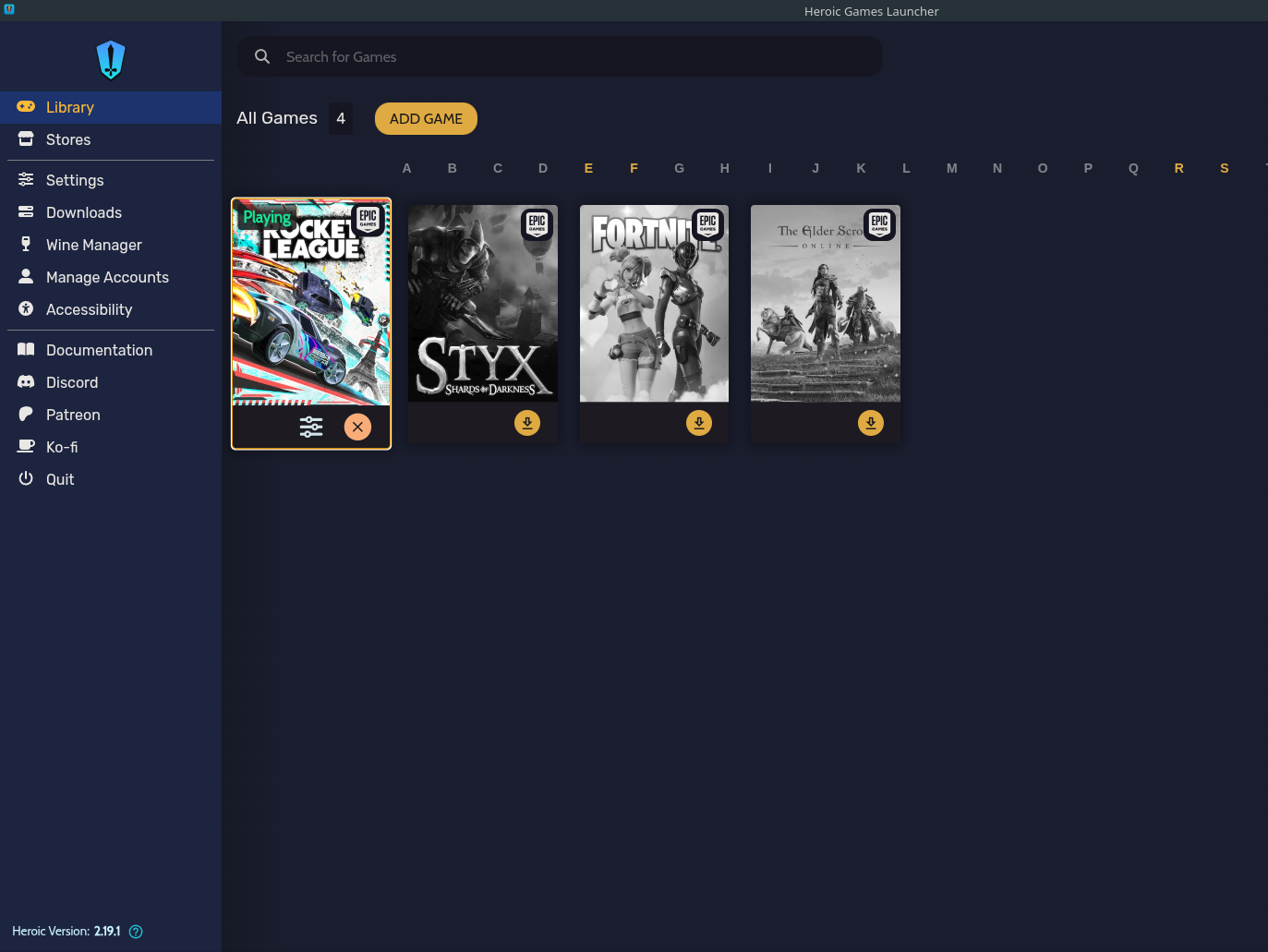Image resolution: width=1268 pixels, height=952 pixels.
Task: Click the Ko-fi cup icon
Action: pos(26,446)
